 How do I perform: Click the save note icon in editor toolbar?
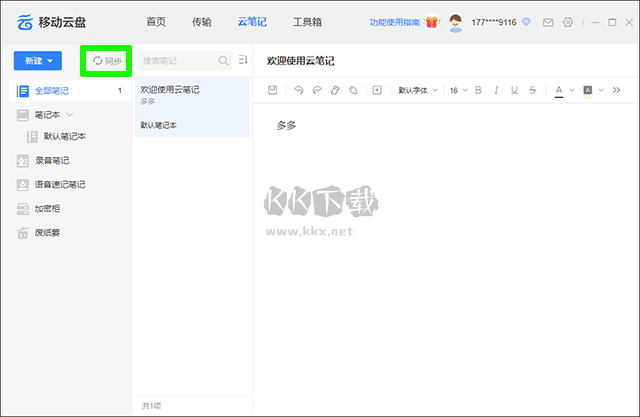(x=273, y=90)
